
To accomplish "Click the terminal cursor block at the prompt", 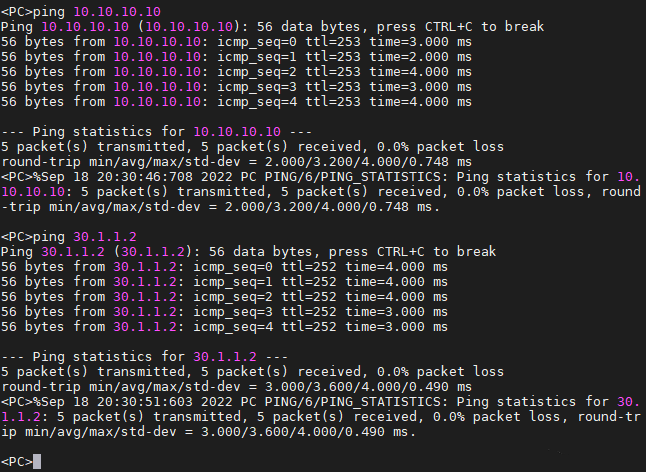I will 37,461.
